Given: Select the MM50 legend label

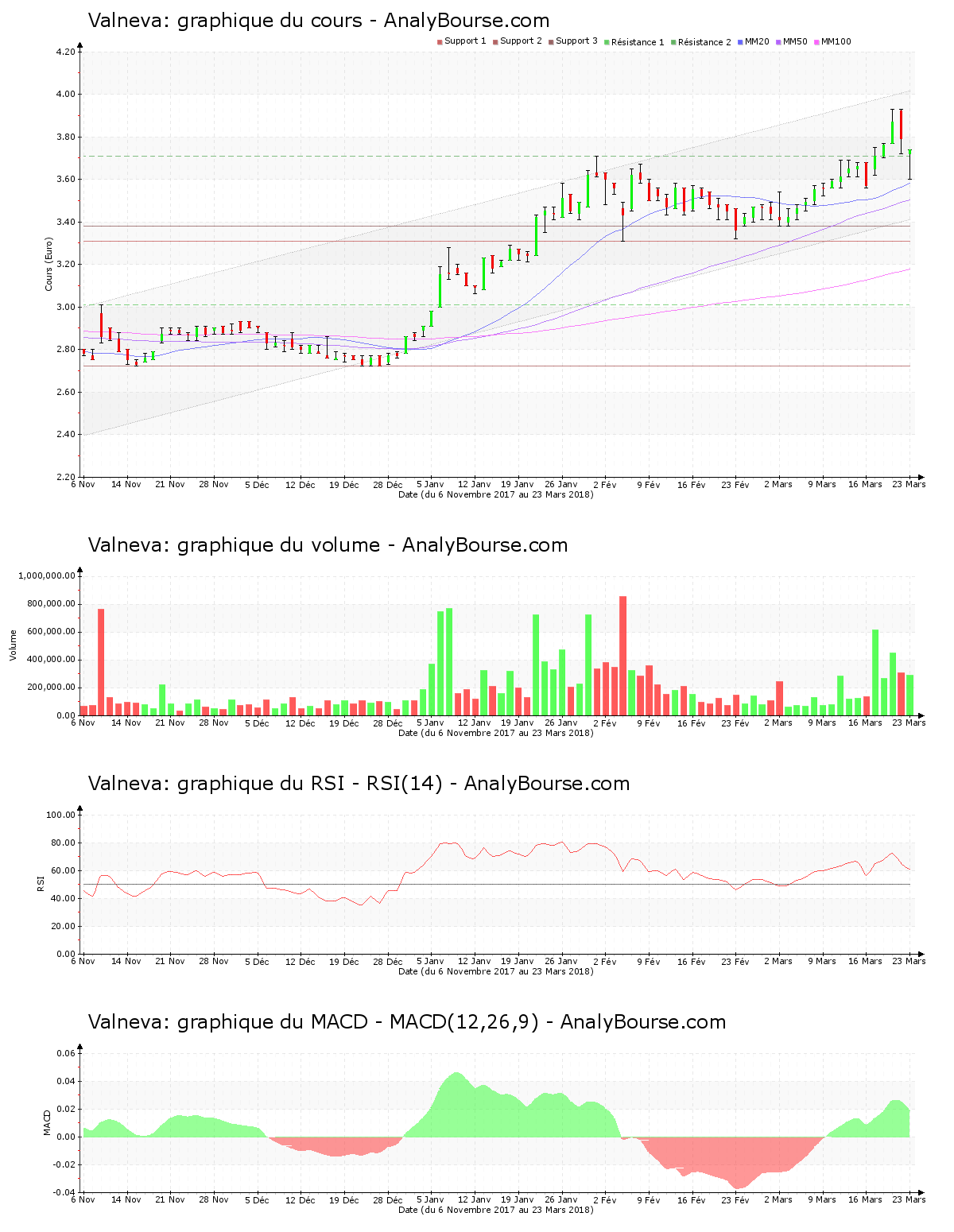Looking at the screenshot, I should click(x=795, y=41).
